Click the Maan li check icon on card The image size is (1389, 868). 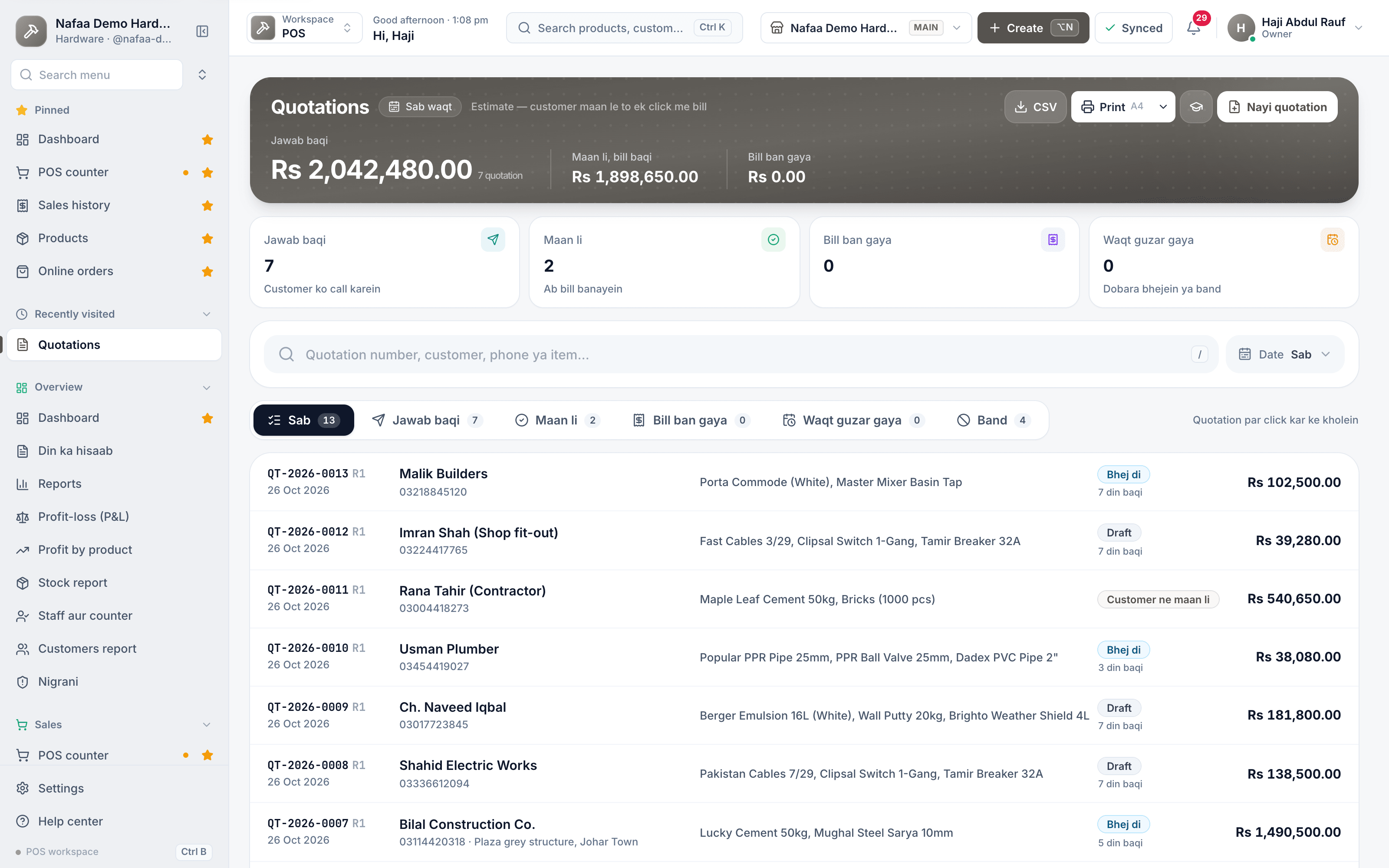[x=773, y=240]
